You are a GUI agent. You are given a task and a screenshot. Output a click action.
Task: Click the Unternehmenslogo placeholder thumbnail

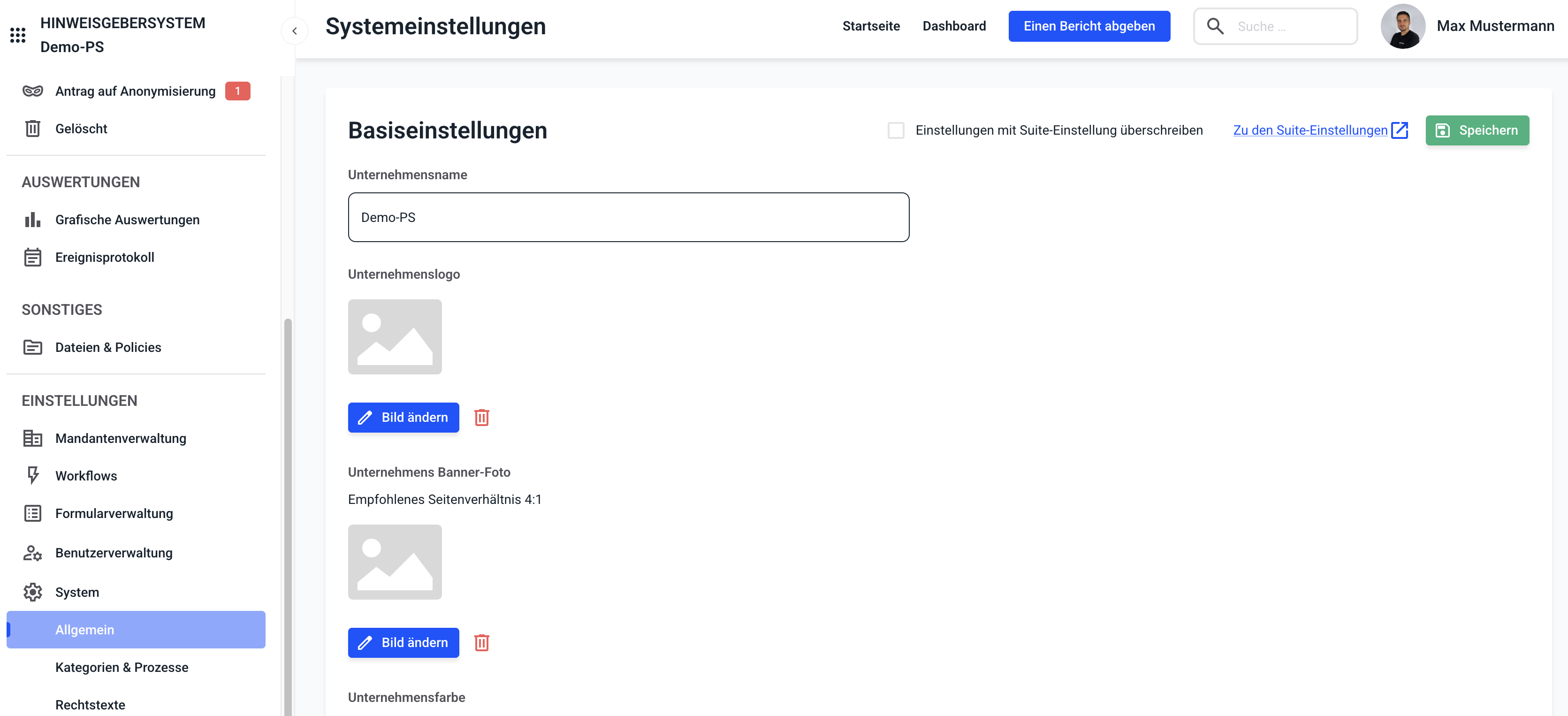[x=395, y=337]
